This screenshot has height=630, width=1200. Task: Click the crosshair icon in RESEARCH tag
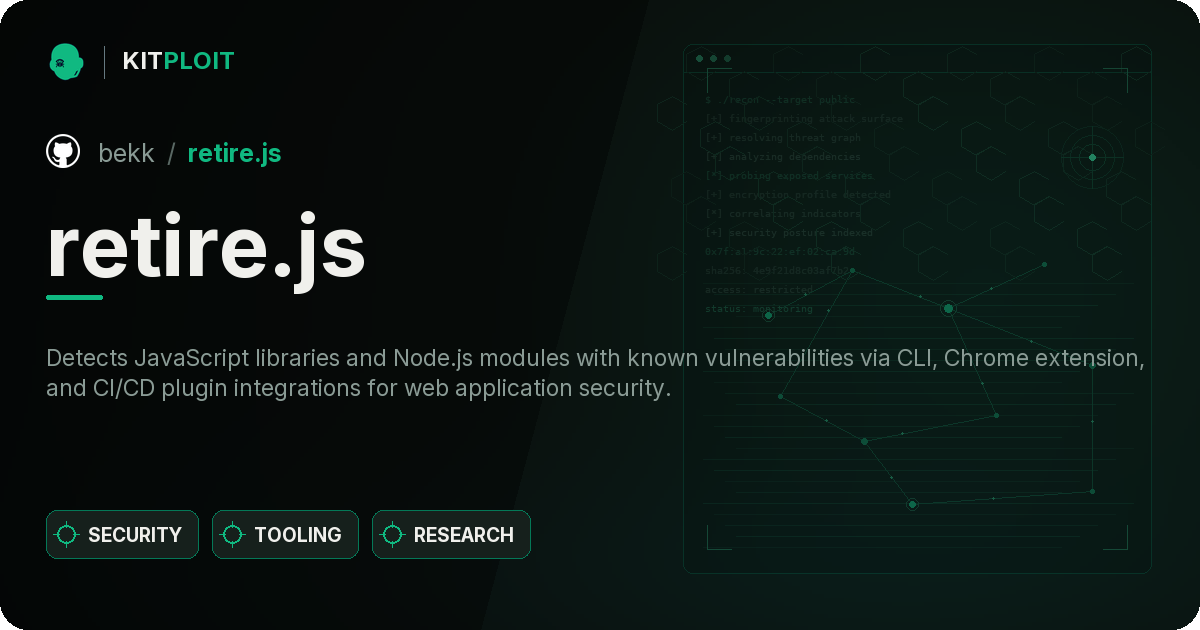(x=393, y=535)
